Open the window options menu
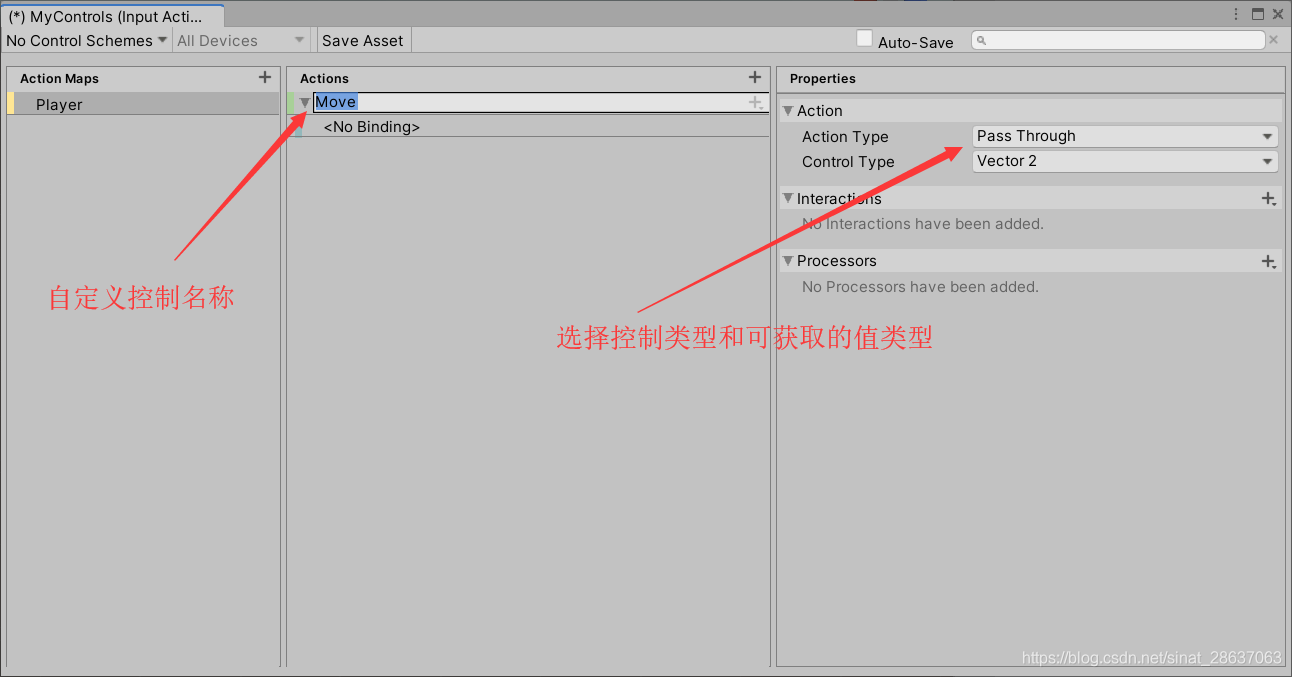The width and height of the screenshot is (1292, 677). click(x=1236, y=13)
